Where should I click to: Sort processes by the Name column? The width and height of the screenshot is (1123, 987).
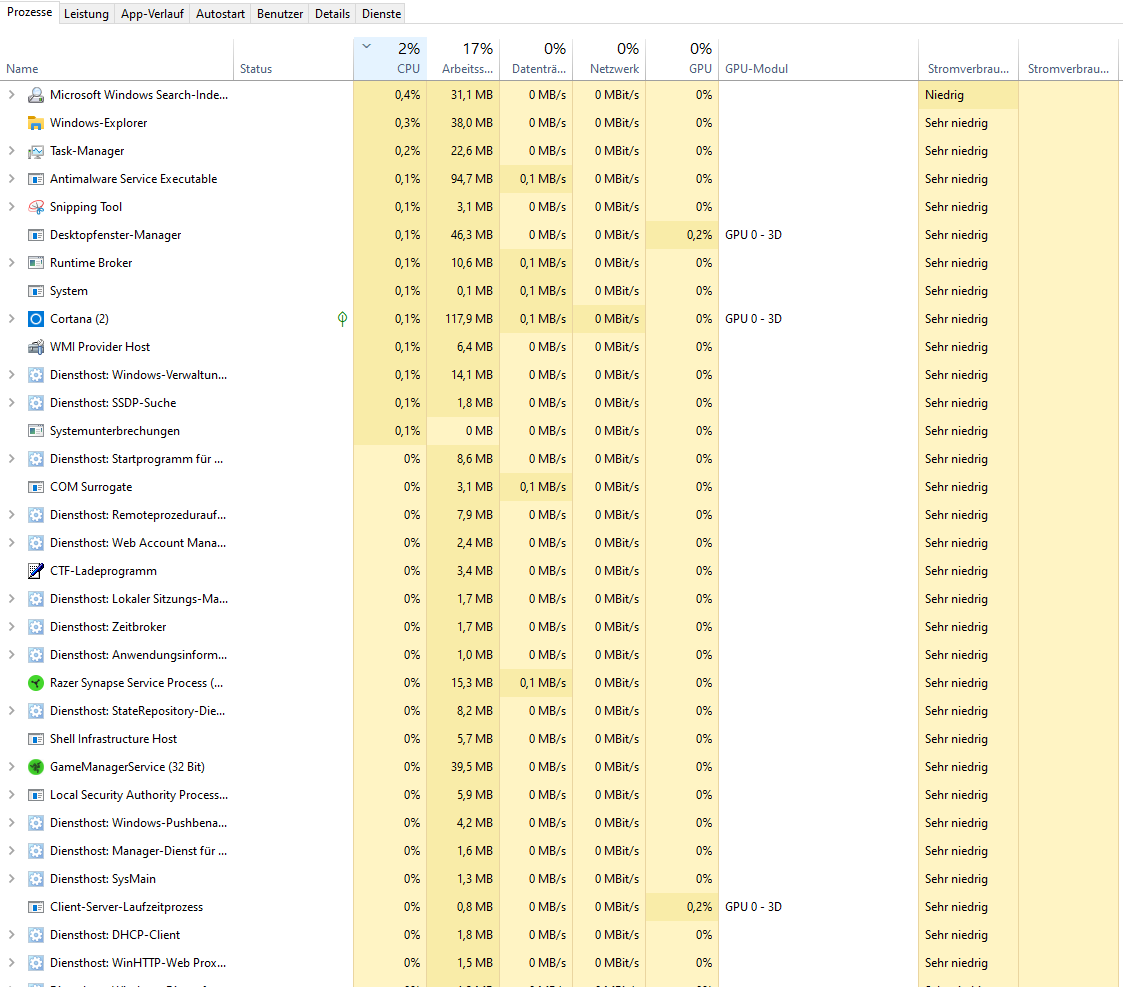click(x=117, y=59)
